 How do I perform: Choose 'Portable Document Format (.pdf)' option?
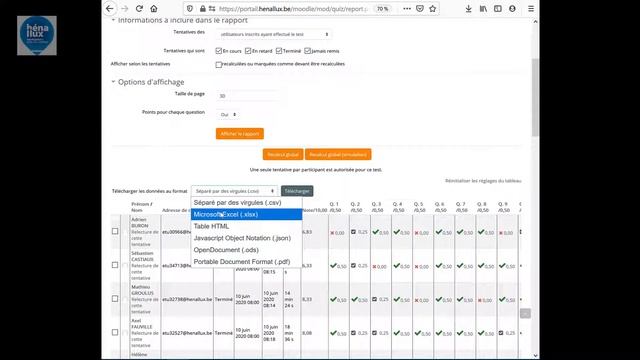[247, 262]
